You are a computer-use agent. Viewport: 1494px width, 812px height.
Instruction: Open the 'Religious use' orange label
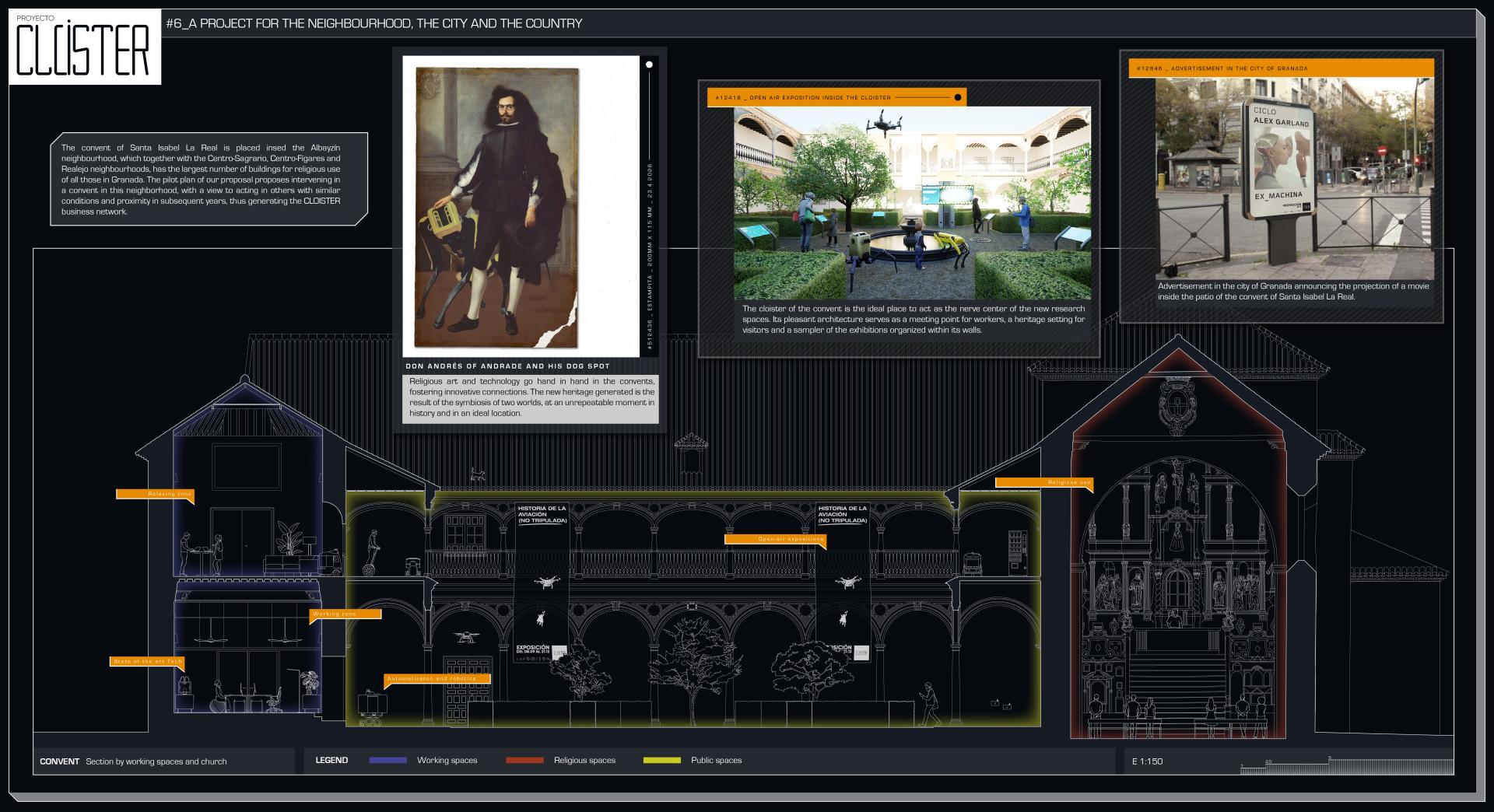[x=1044, y=483]
